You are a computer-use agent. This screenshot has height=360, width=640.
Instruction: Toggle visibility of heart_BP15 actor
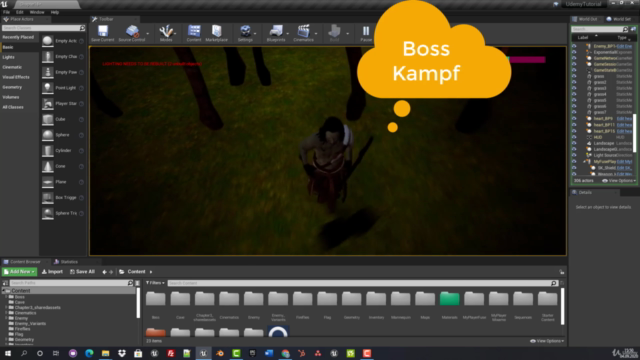tap(574, 131)
